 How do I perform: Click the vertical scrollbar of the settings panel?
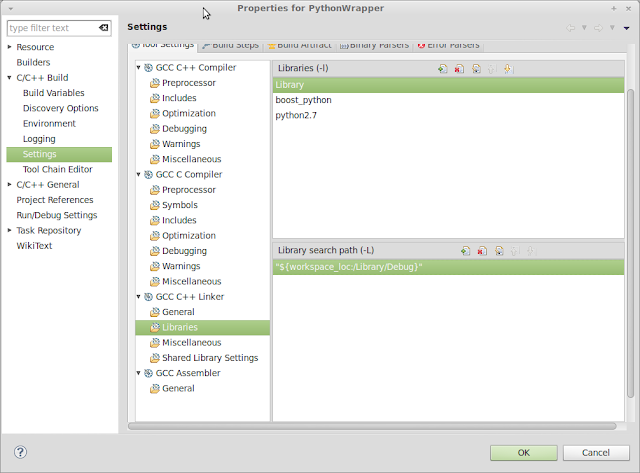pyautogui.click(x=631, y=243)
